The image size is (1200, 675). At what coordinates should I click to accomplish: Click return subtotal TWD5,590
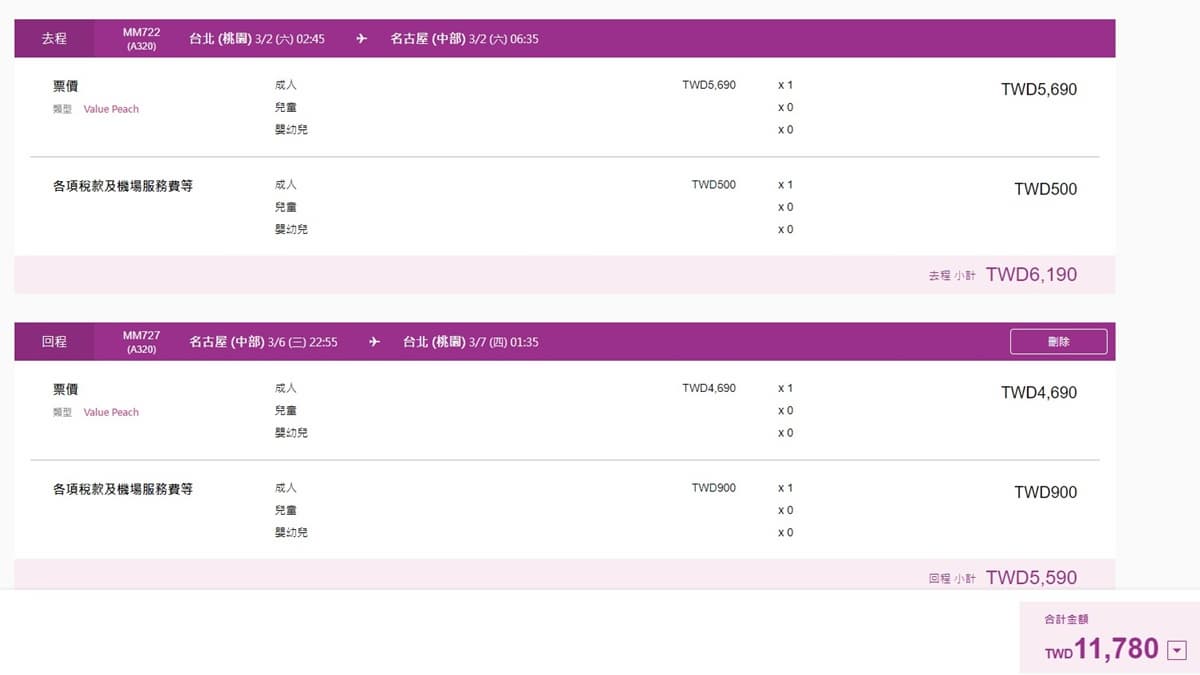pos(1031,578)
